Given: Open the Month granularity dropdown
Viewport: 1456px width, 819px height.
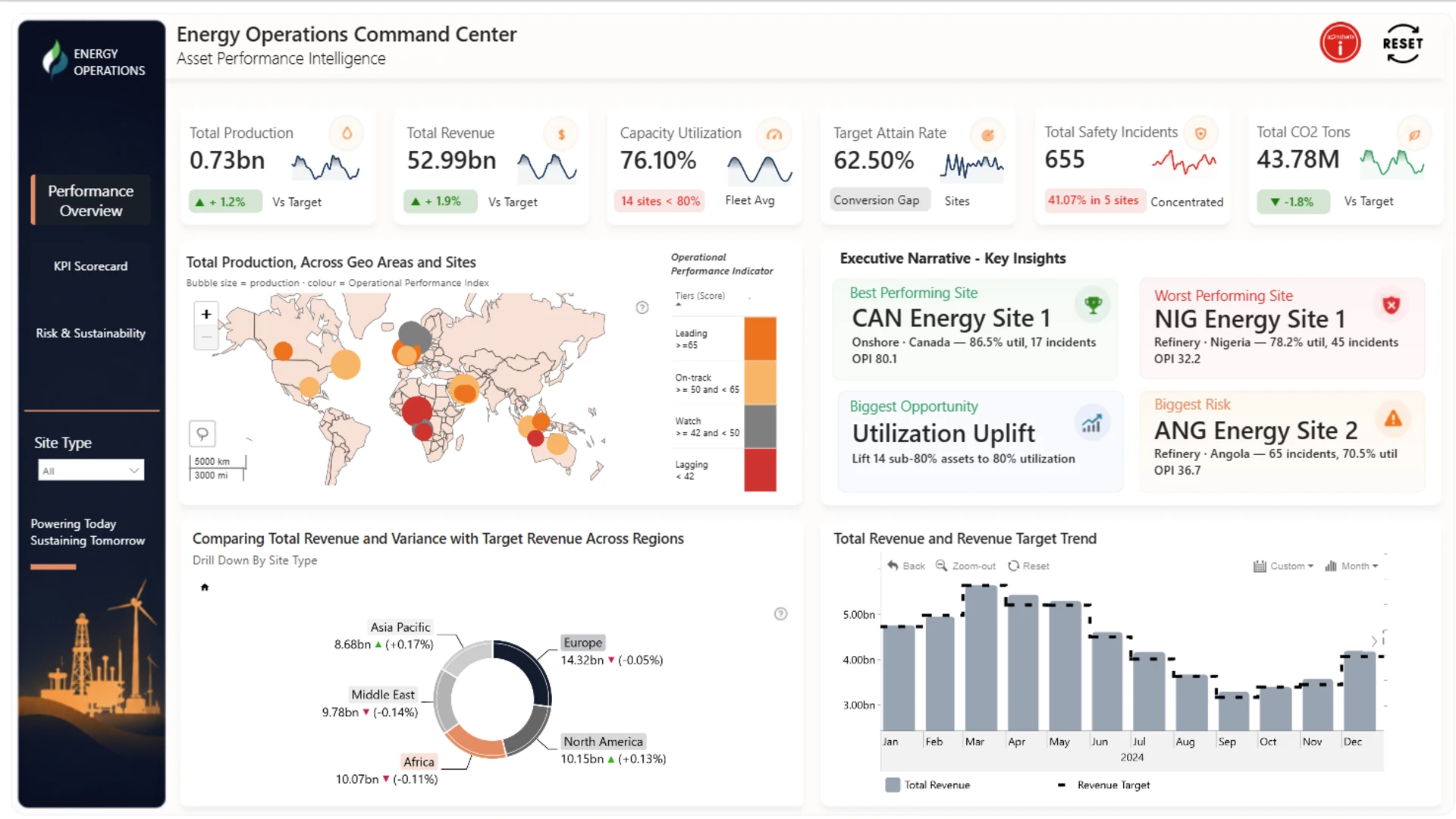Looking at the screenshot, I should tap(1351, 566).
